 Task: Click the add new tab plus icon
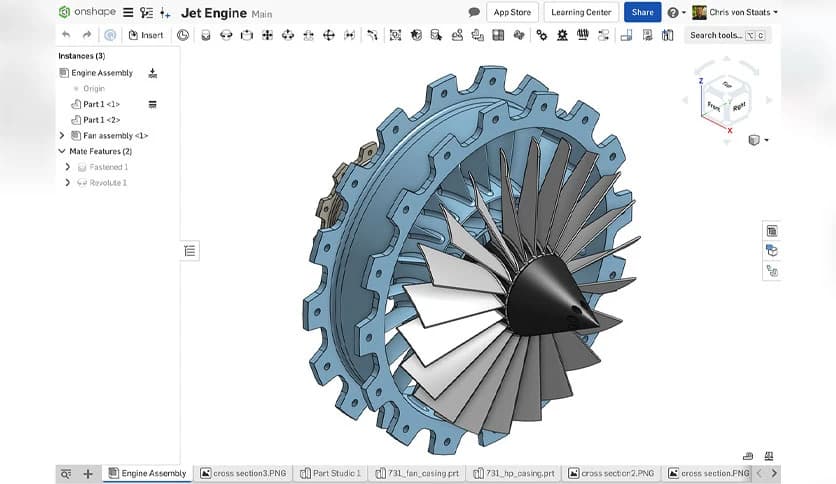88,473
